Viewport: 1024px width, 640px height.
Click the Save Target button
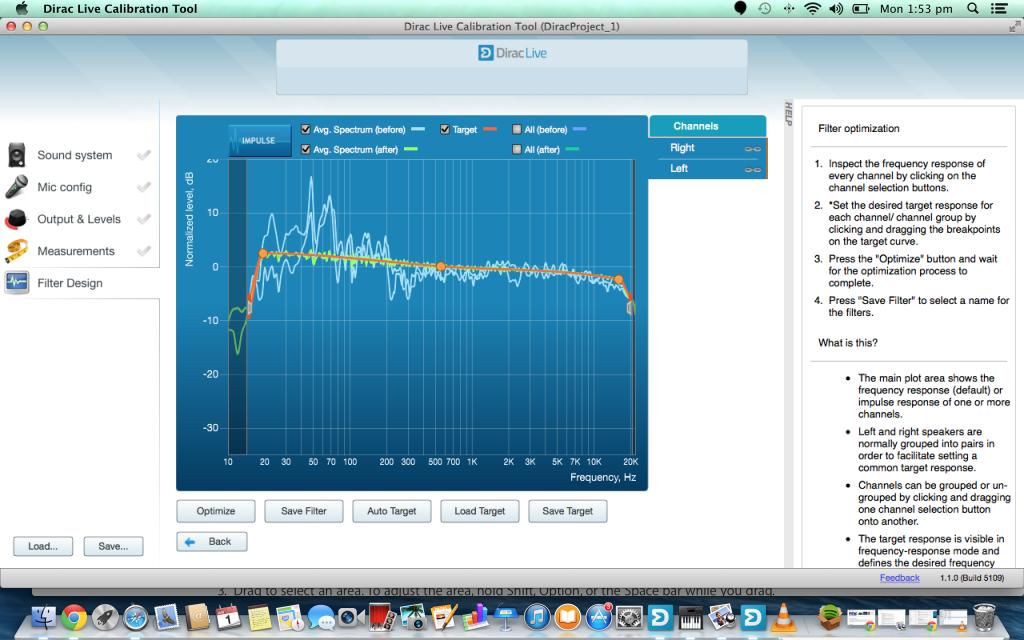tap(568, 511)
